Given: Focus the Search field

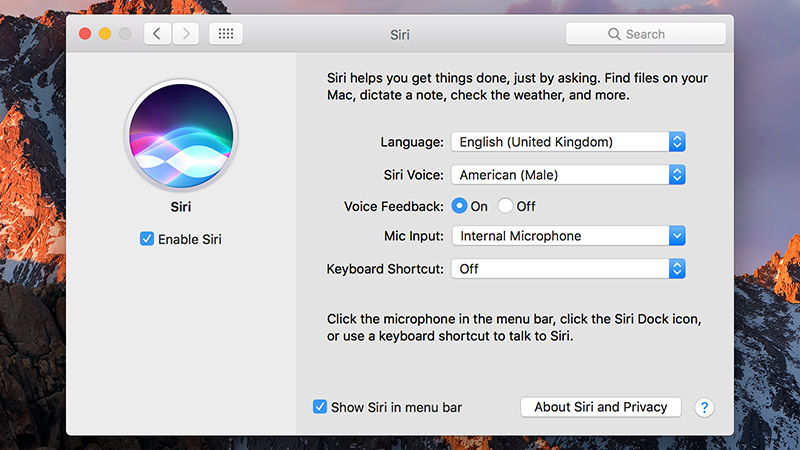Looking at the screenshot, I should click(x=645, y=34).
